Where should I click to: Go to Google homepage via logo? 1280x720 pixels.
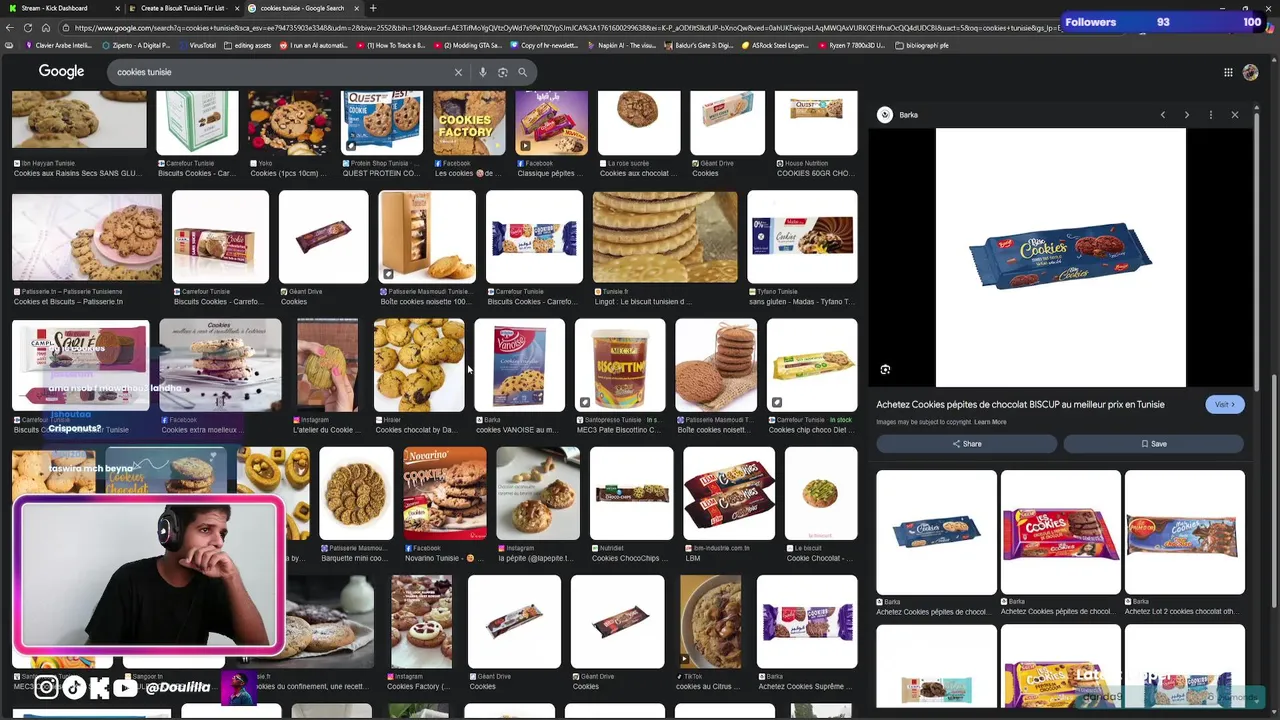(x=61, y=71)
